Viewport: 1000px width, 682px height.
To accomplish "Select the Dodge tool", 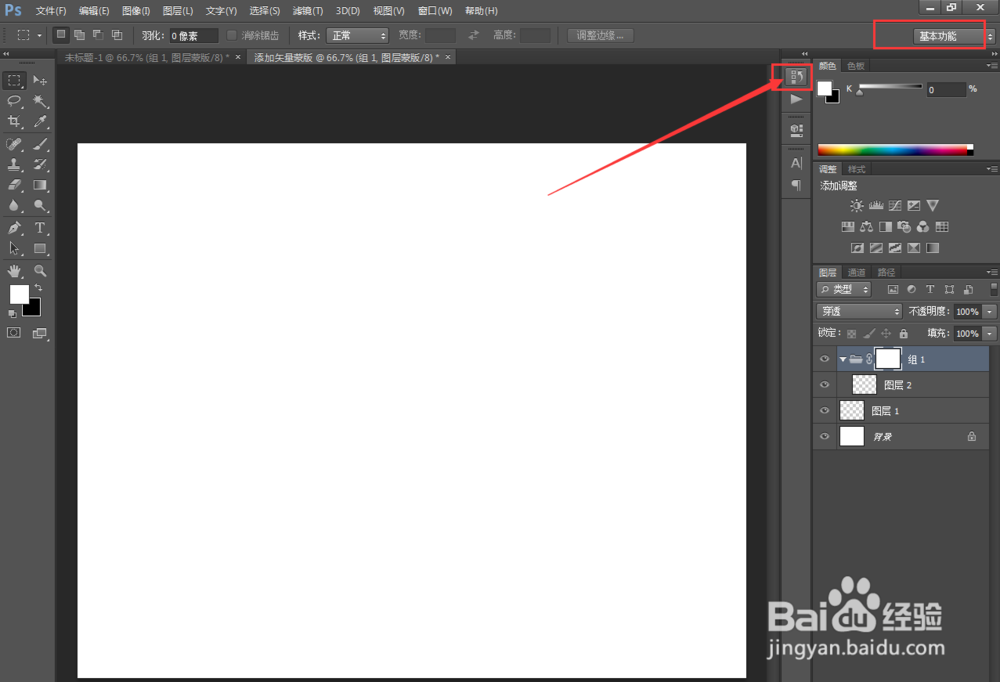I will (x=40, y=205).
